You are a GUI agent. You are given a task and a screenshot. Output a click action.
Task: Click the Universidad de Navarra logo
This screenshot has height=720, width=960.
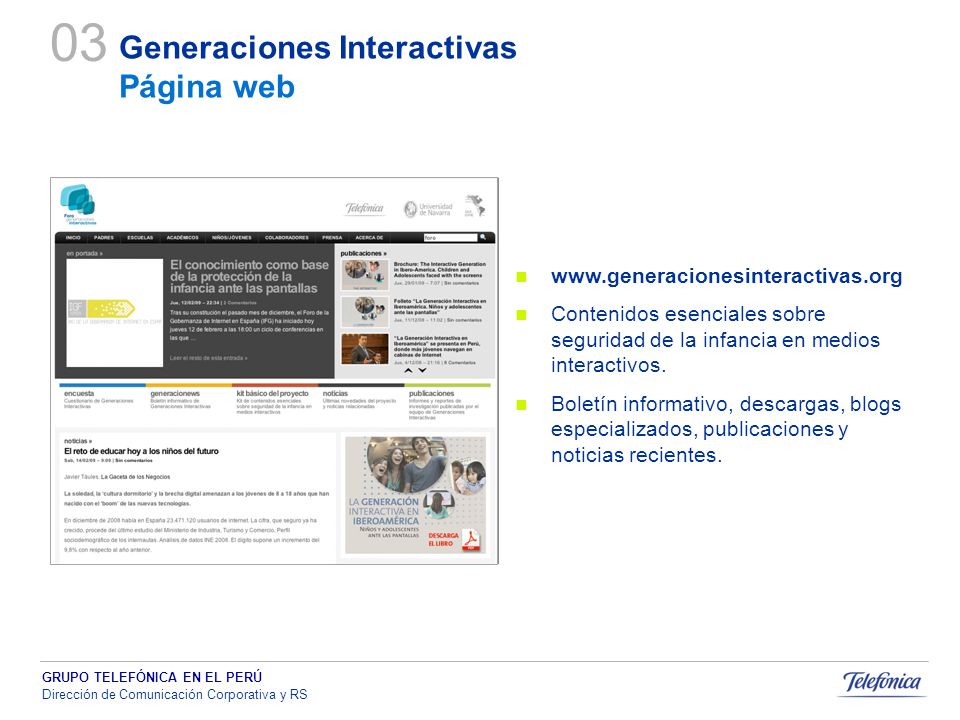[427, 209]
